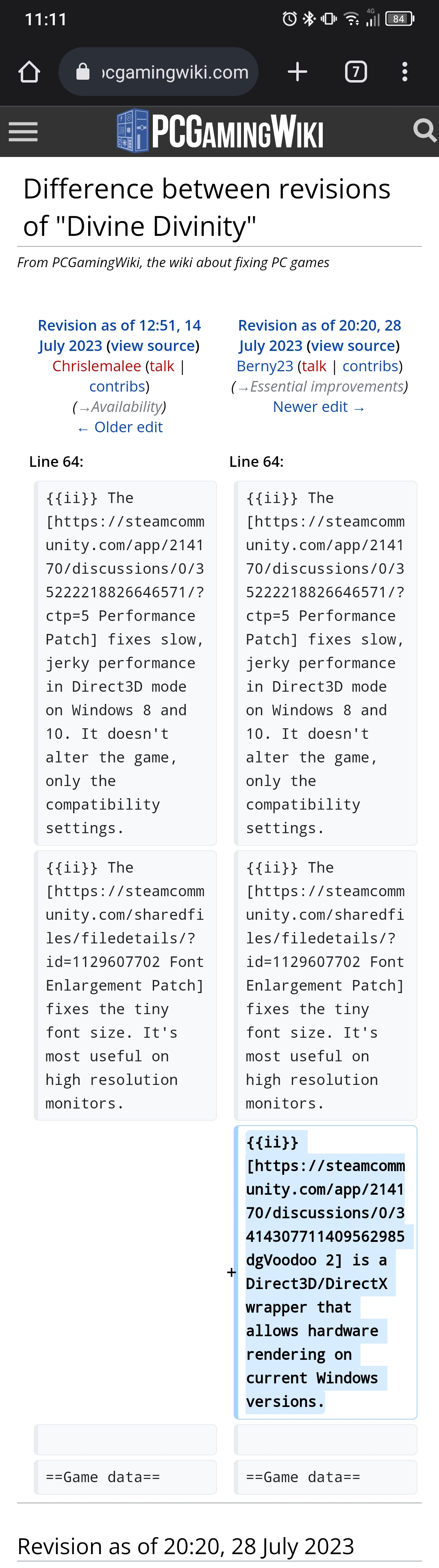Screen dimensions: 439x1568
Task: Tap the site lock security icon
Action: tap(83, 72)
